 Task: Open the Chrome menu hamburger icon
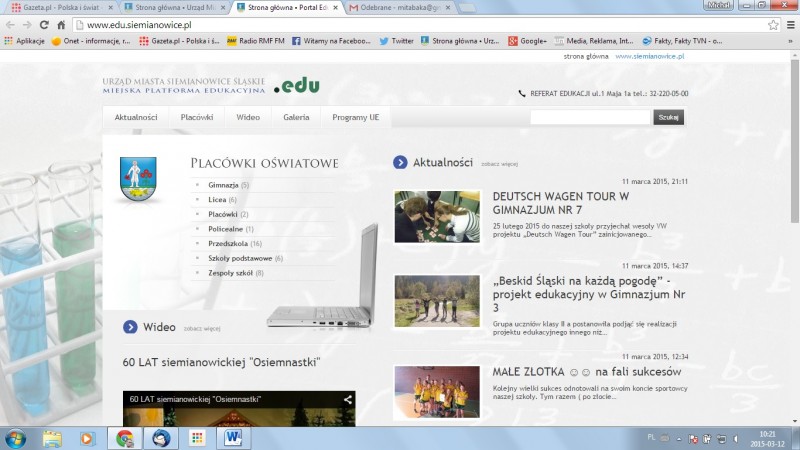[791, 24]
